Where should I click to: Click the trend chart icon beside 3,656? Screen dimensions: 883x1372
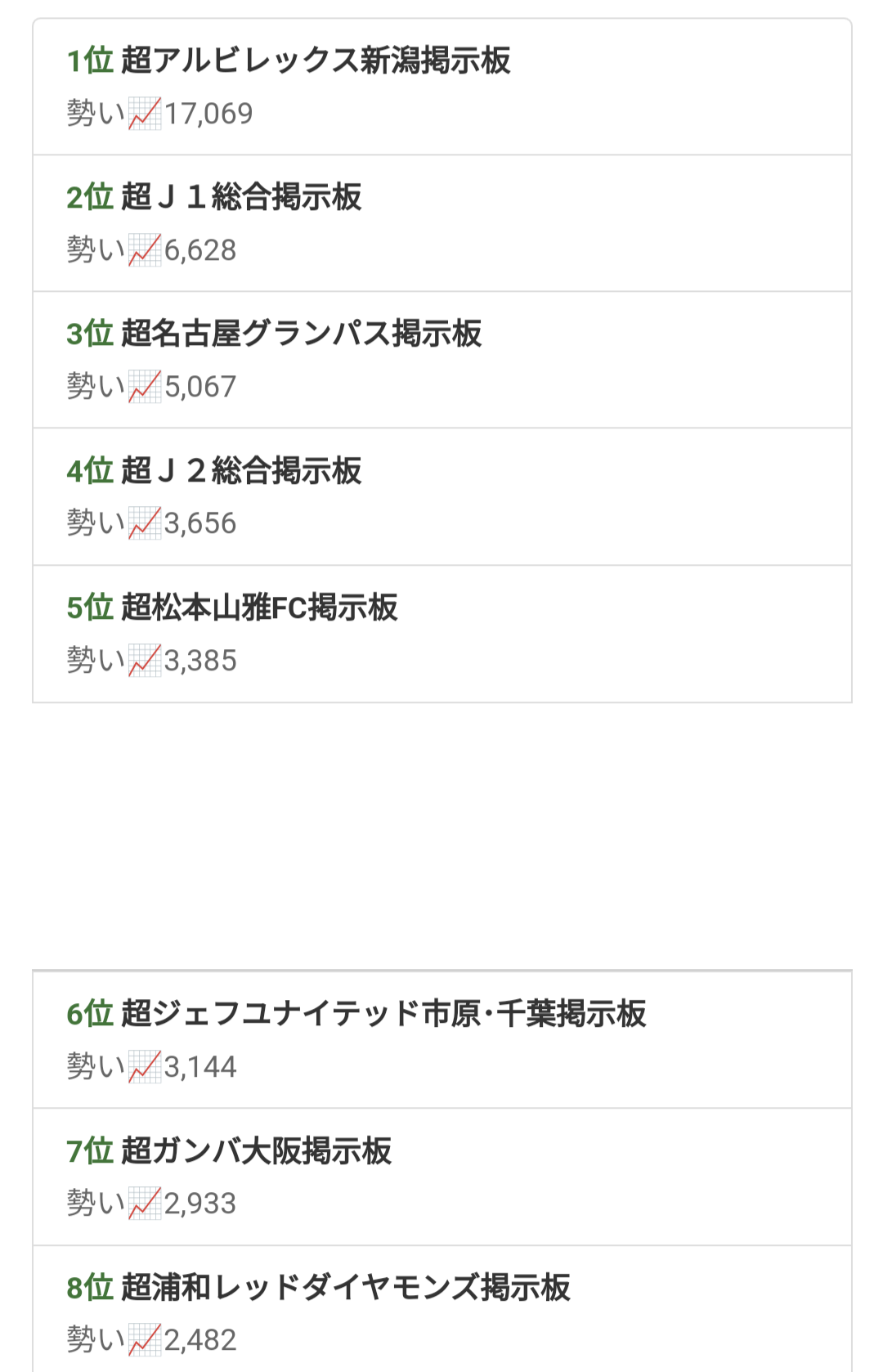[x=145, y=523]
